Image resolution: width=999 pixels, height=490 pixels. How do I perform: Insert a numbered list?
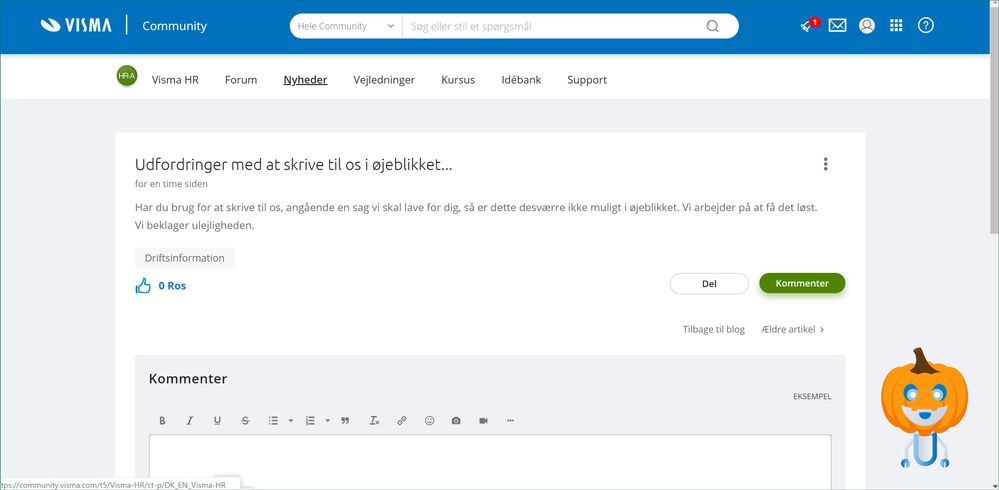point(310,421)
